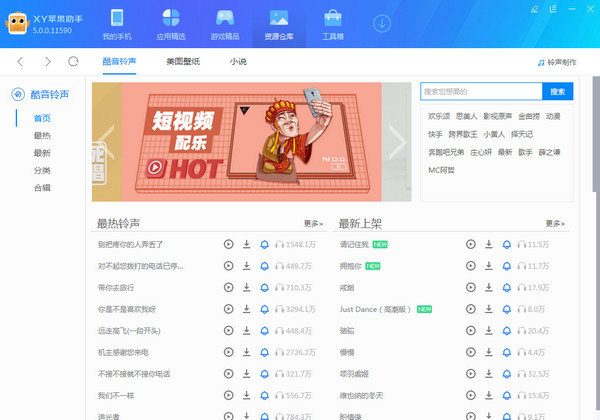The width and height of the screenshot is (600, 420).
Task: Click the refresh page icon
Action: [x=73, y=62]
